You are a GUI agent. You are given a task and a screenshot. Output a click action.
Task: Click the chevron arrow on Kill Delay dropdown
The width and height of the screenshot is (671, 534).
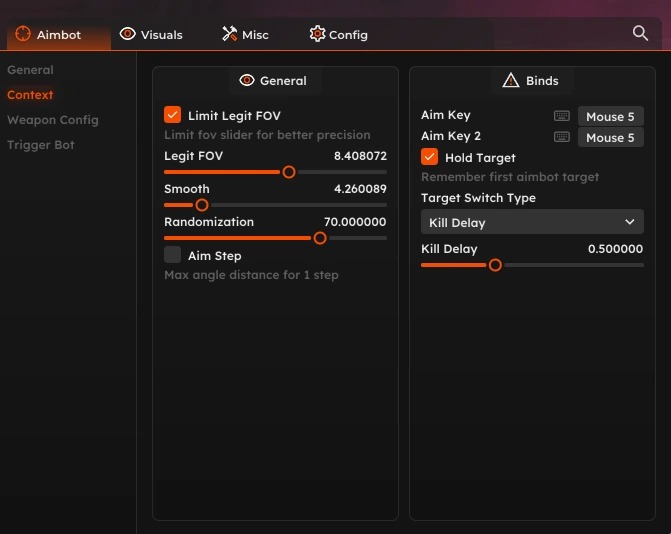point(629,222)
